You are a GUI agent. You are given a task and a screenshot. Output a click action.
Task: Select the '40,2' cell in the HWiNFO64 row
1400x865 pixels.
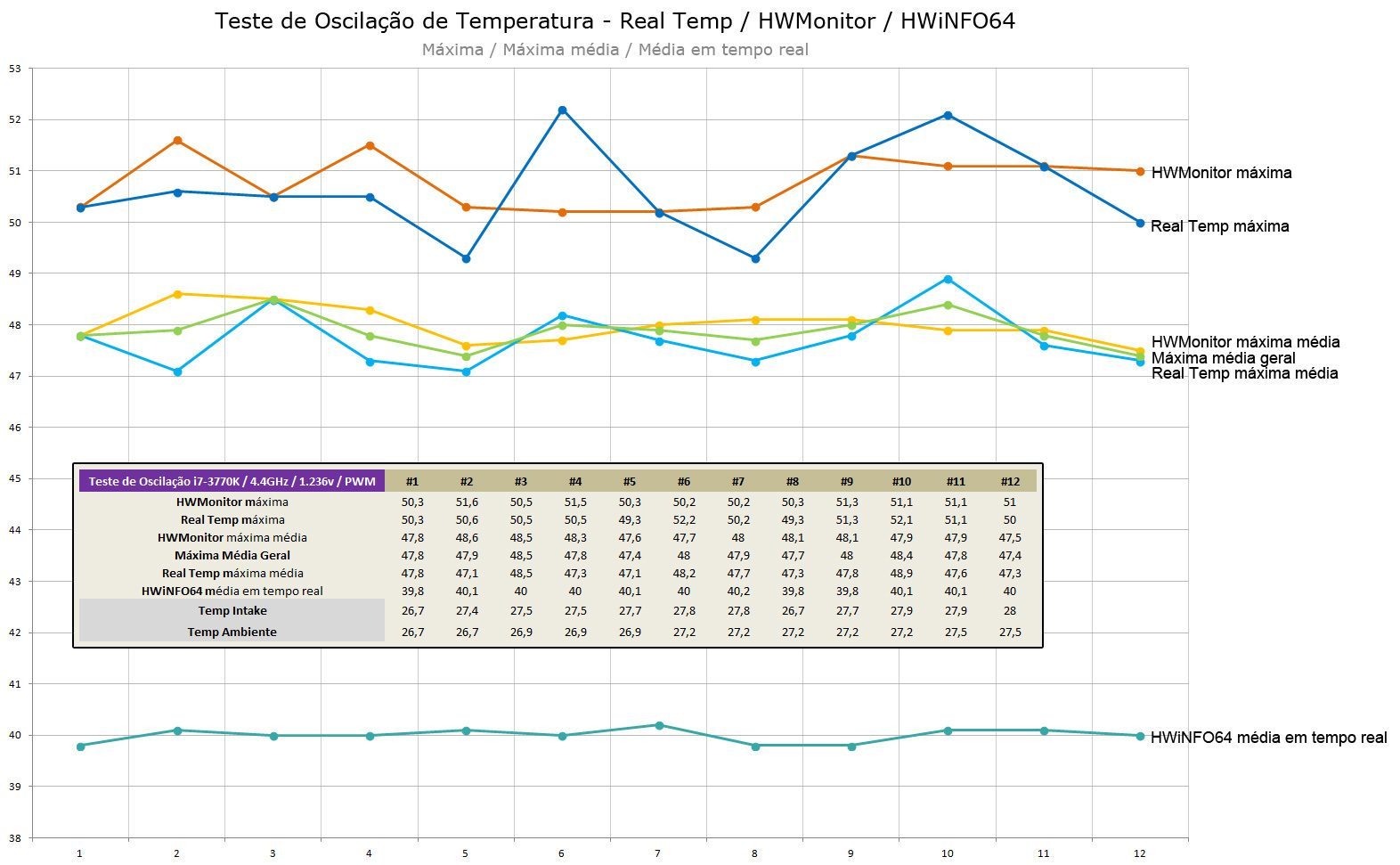[738, 591]
